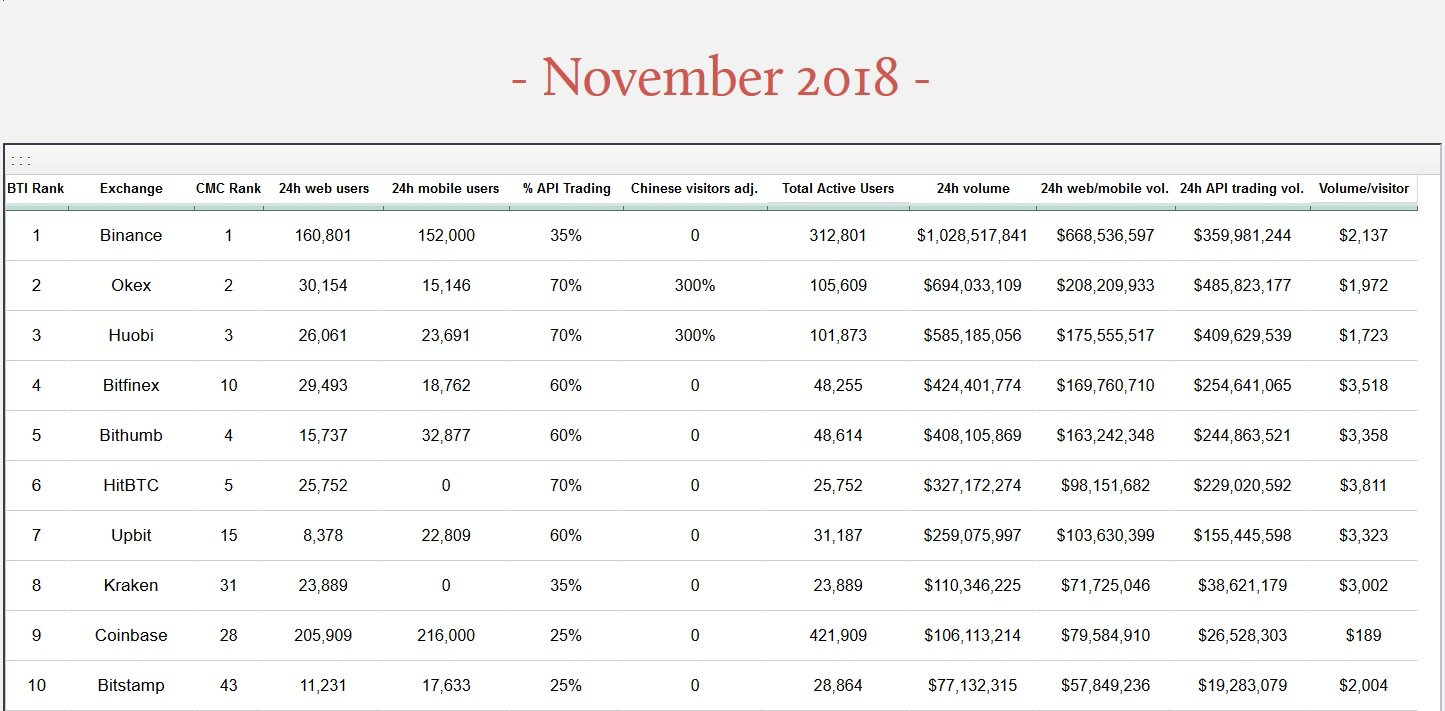Click the Binance exchange name cell
This screenshot has width=1445, height=711.
131,236
